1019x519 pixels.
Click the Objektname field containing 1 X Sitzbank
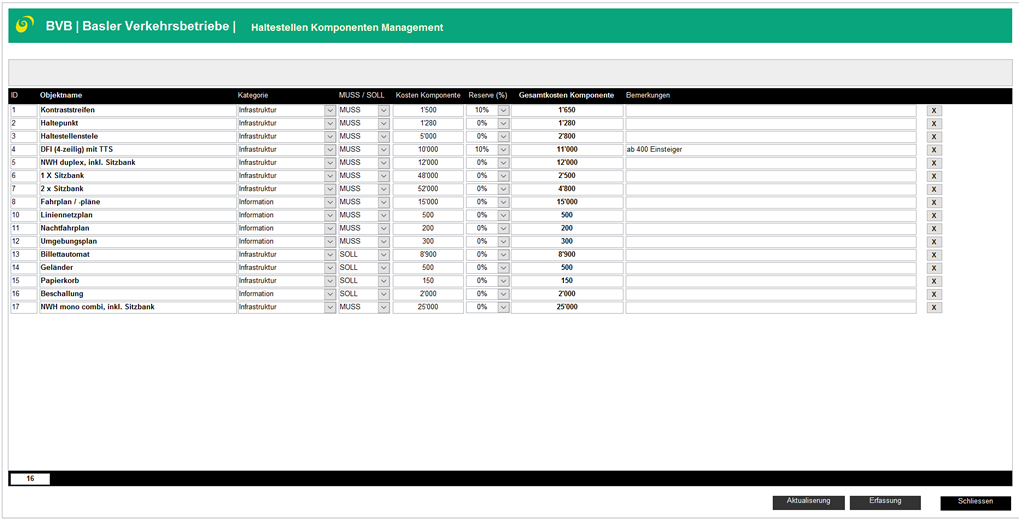pyautogui.click(x=136, y=176)
